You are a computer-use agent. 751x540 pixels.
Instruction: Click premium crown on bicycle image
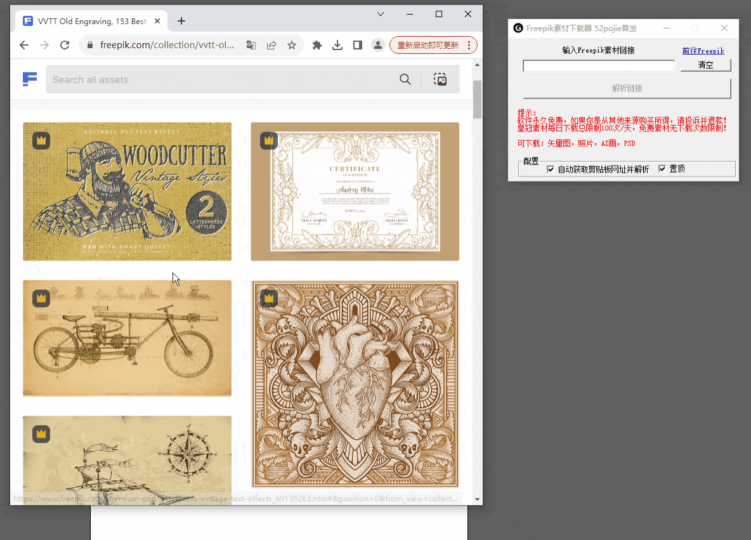coord(41,298)
